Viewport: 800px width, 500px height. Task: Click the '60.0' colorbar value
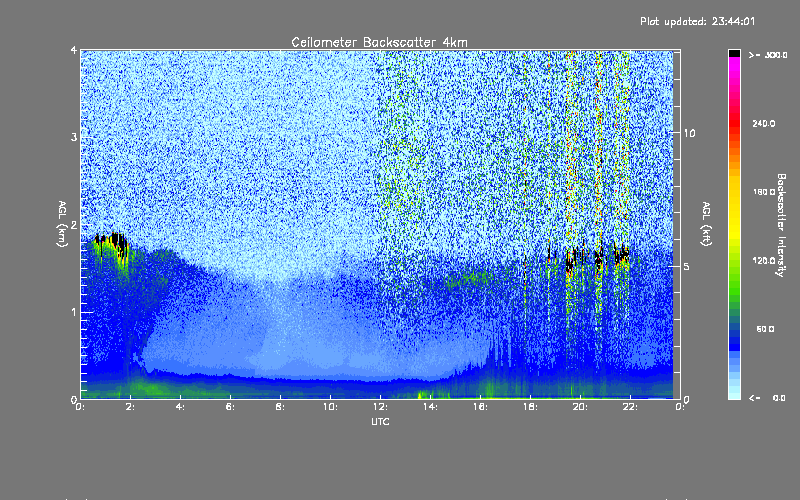click(765, 329)
